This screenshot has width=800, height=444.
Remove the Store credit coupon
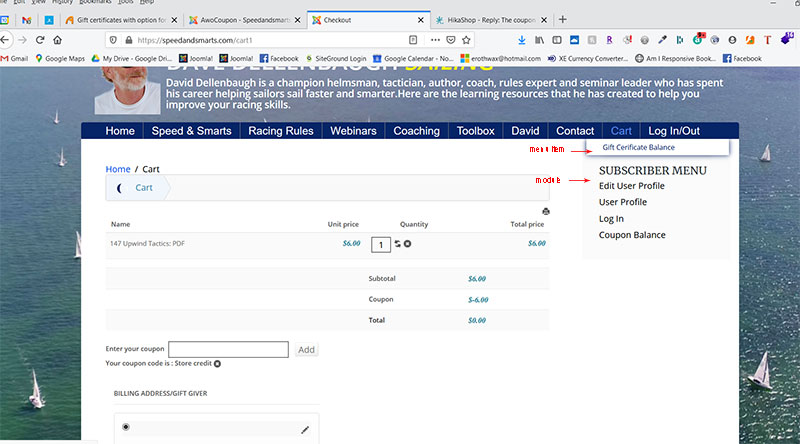pos(217,364)
